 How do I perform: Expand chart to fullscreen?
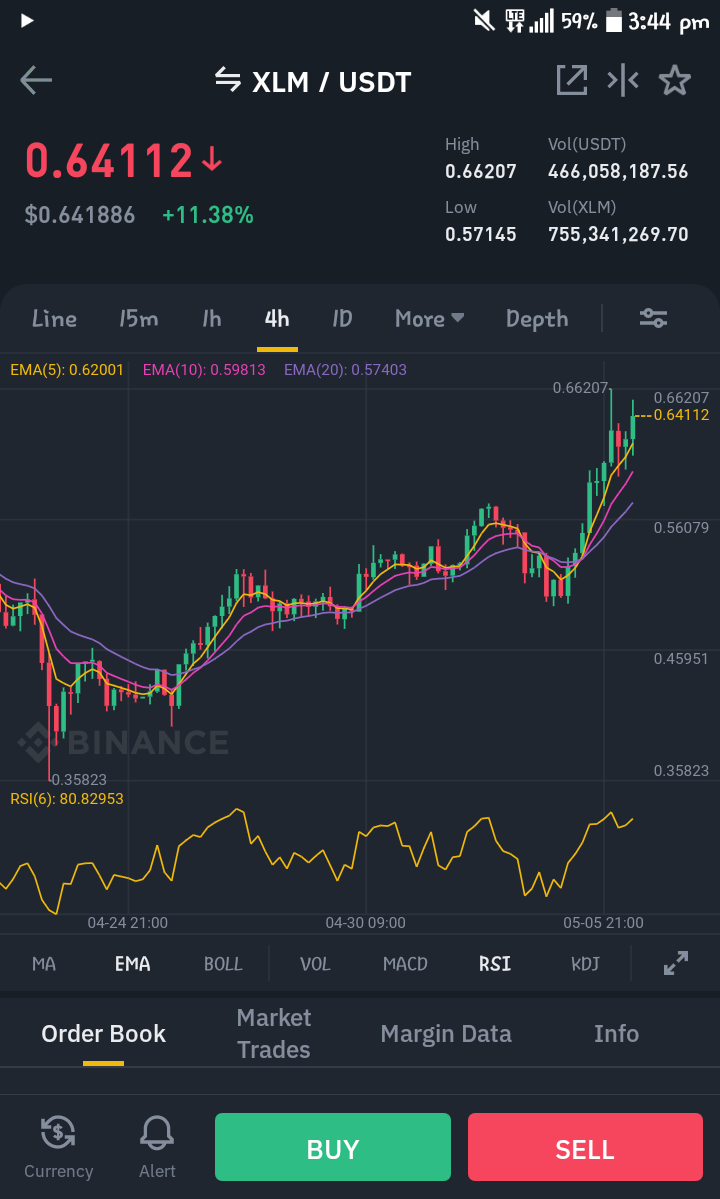point(676,963)
